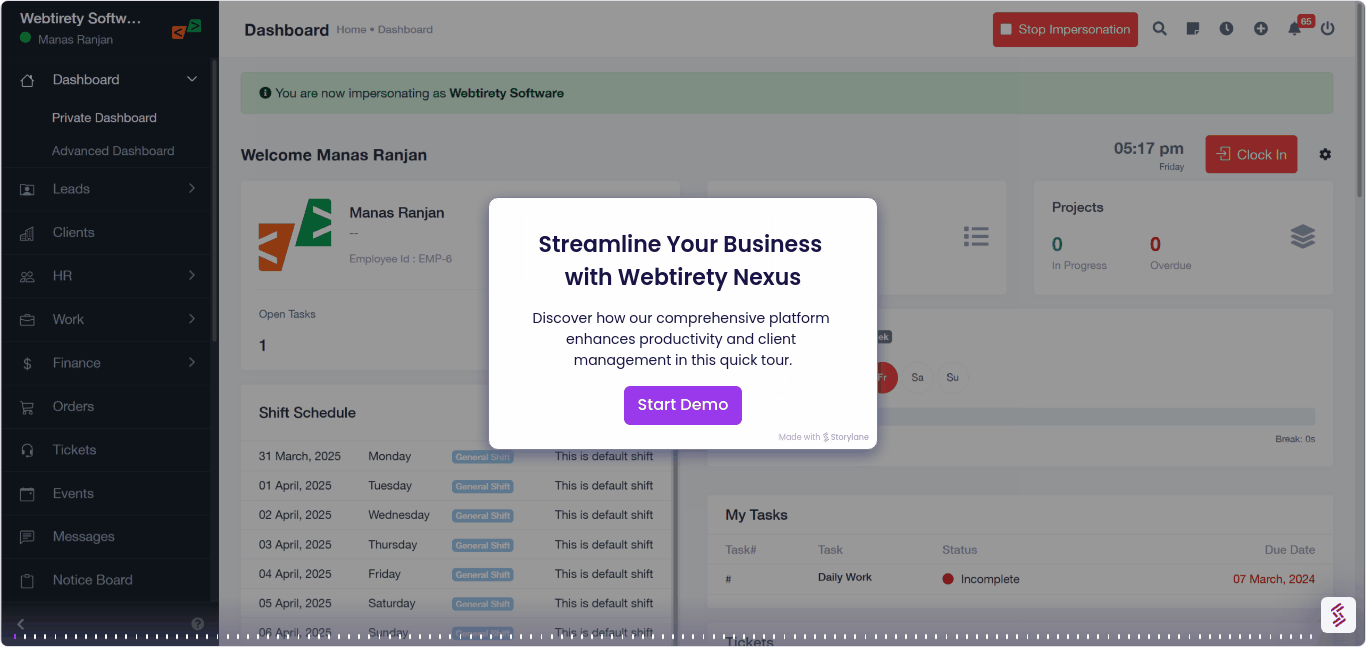Screen dimensions: 1366x647
Task: Click the Clock In button
Action: coord(1251,154)
